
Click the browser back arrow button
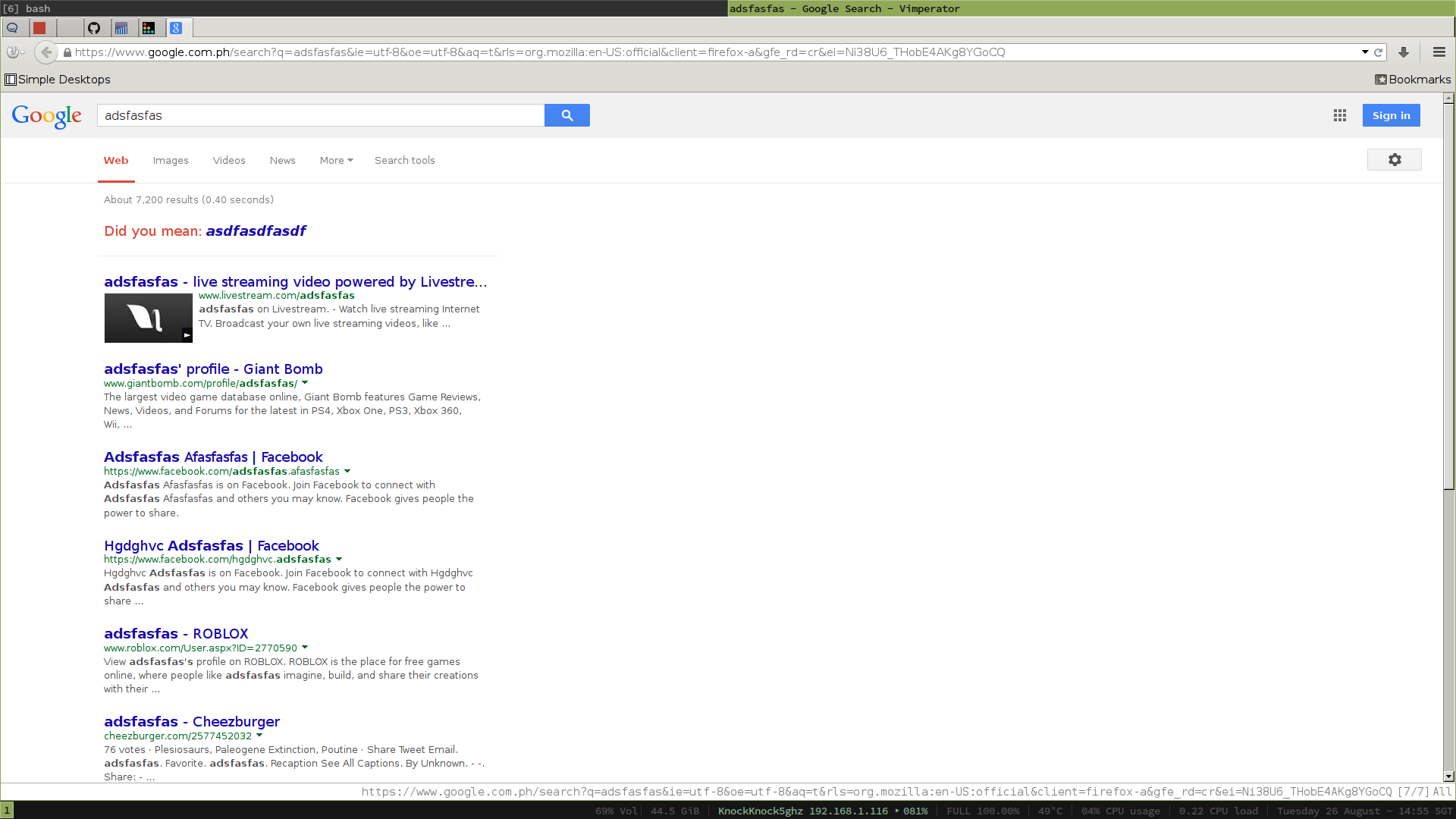(x=46, y=52)
